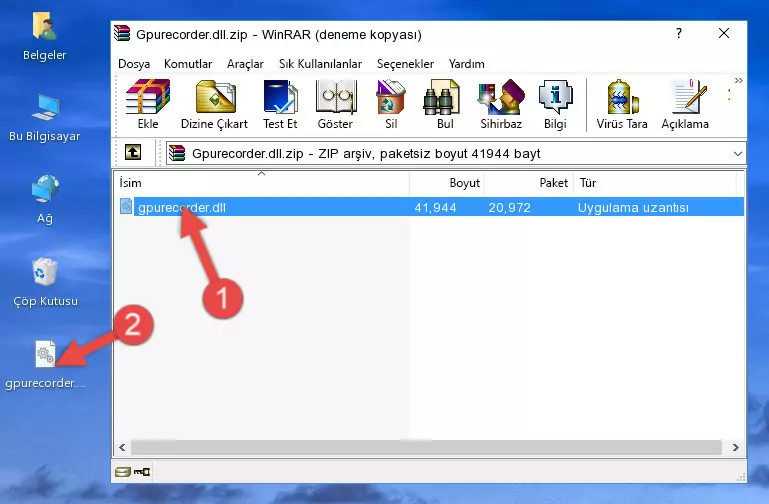Select the Bu Bilgisayar desktop icon
The image size is (769, 504).
coord(45,118)
